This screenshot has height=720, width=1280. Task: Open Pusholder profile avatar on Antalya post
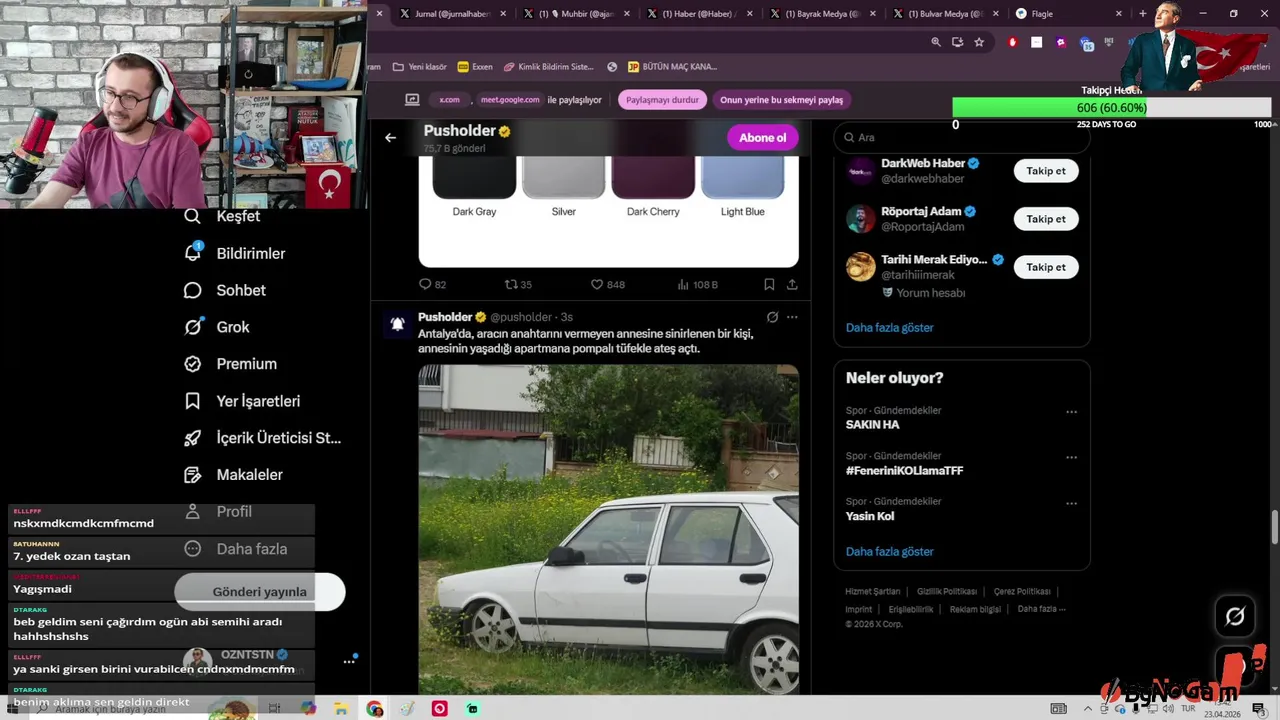pyautogui.click(x=397, y=324)
